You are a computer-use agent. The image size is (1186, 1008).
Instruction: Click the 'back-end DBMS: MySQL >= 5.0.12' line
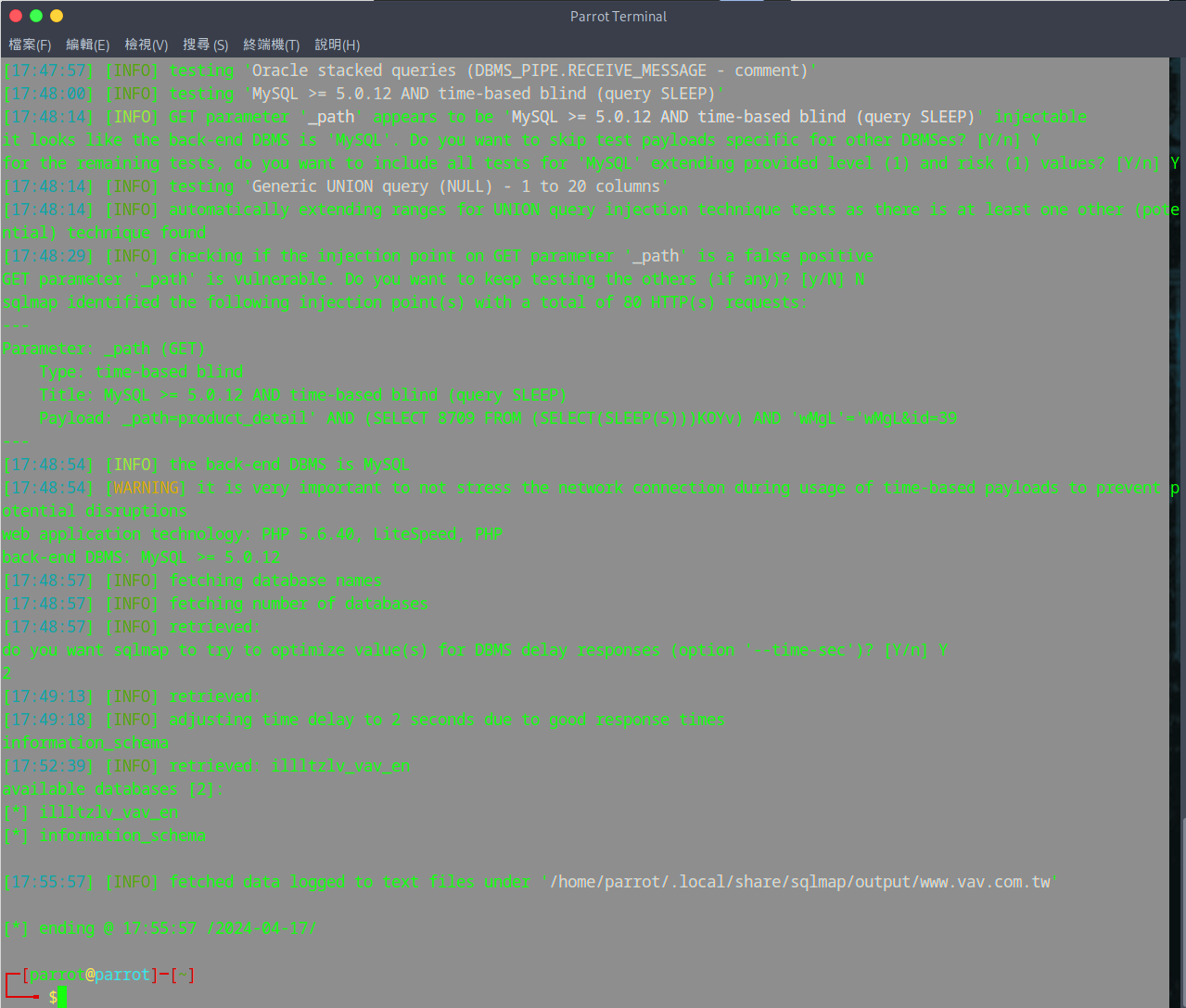click(141, 557)
